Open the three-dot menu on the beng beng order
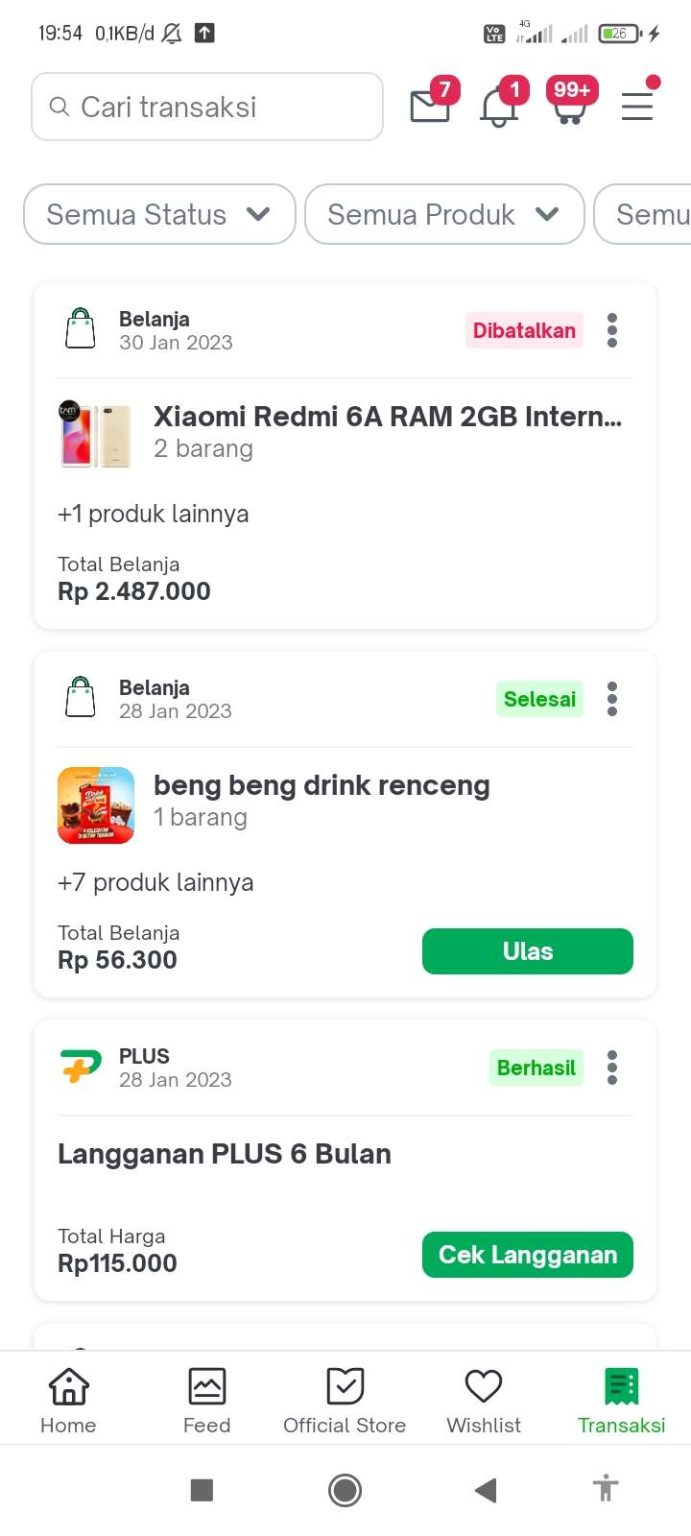Screen dimensions: 691x1536 pyautogui.click(x=611, y=699)
